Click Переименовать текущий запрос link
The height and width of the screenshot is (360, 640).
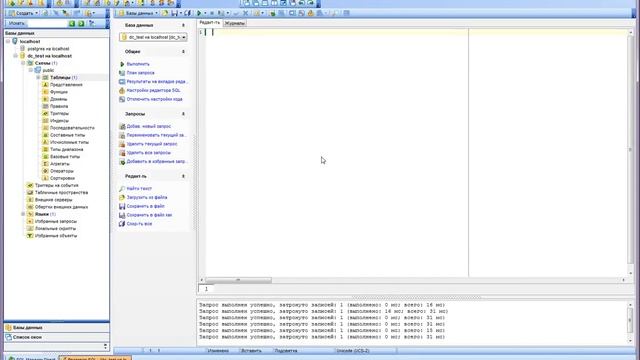pos(156,135)
